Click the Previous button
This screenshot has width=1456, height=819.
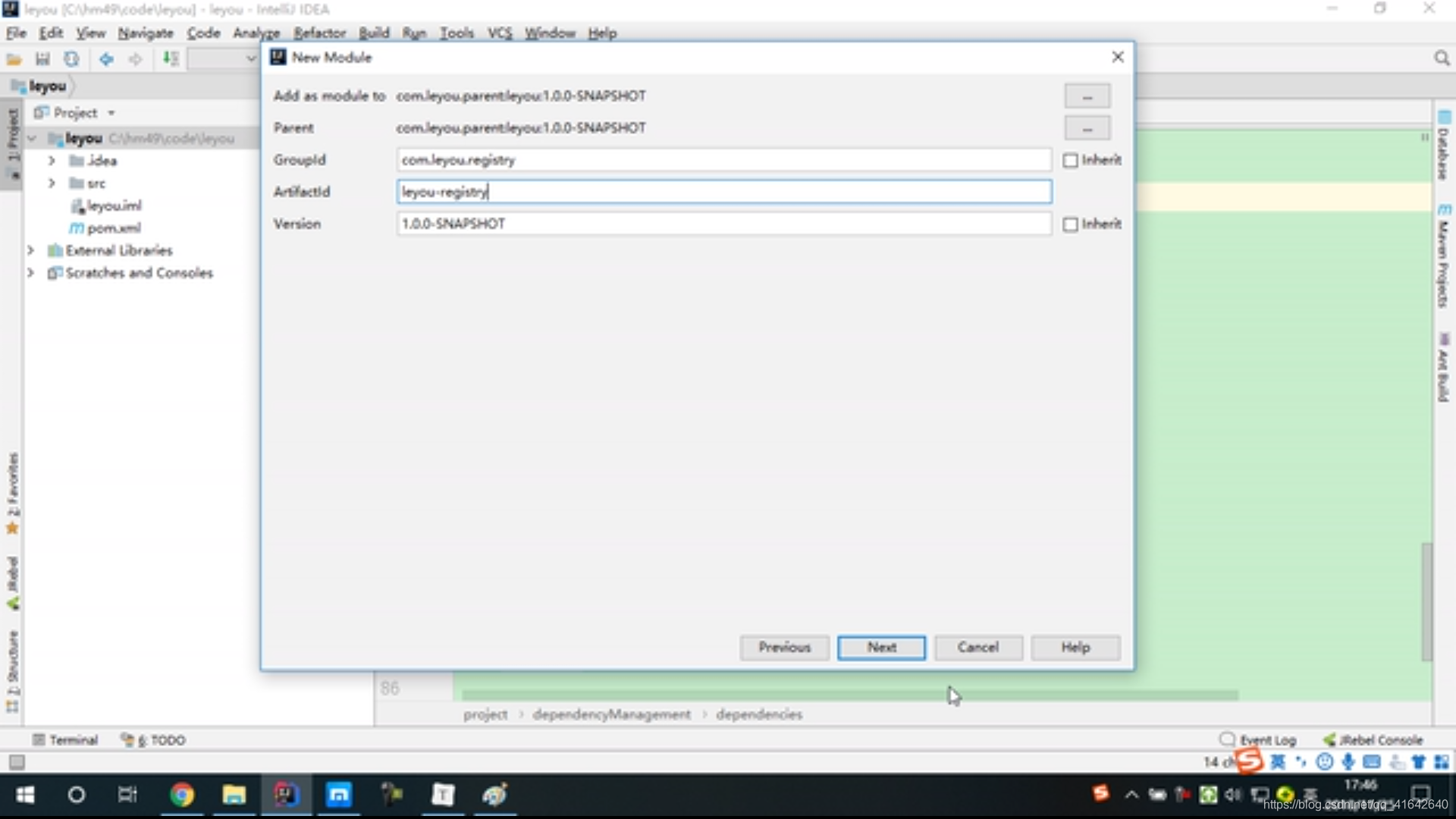[784, 648]
